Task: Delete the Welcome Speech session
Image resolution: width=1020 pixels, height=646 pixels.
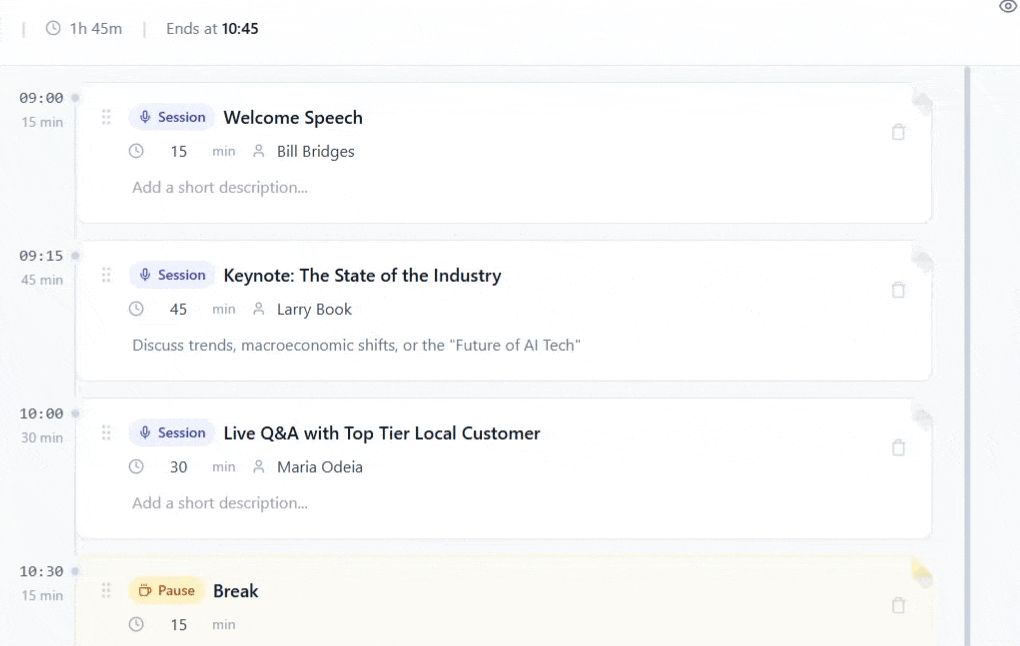Action: (x=898, y=132)
